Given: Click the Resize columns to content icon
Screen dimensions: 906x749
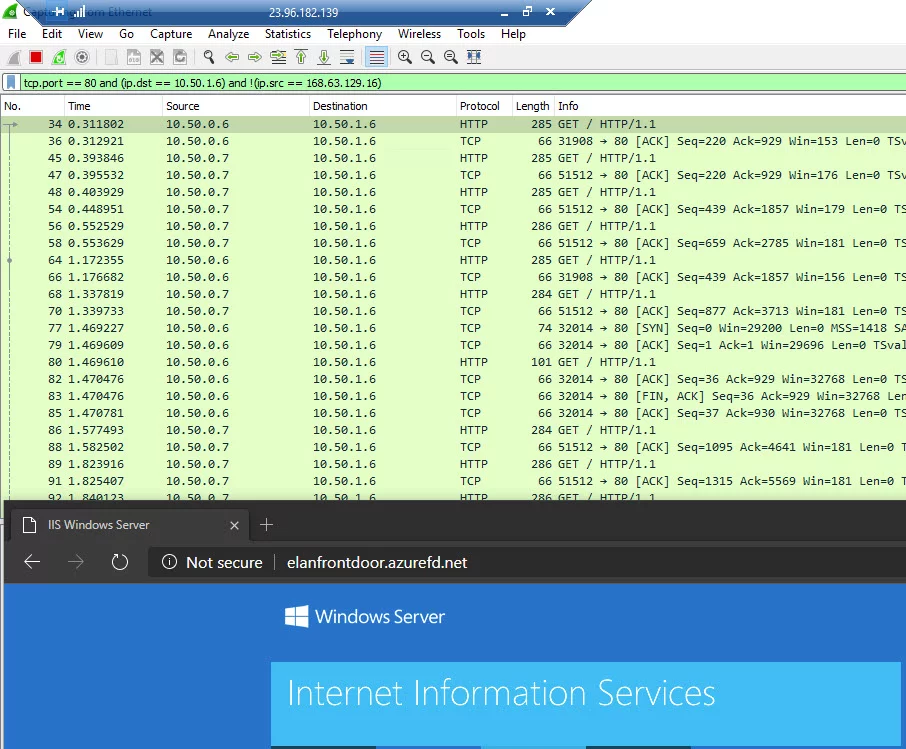Looking at the screenshot, I should (474, 57).
